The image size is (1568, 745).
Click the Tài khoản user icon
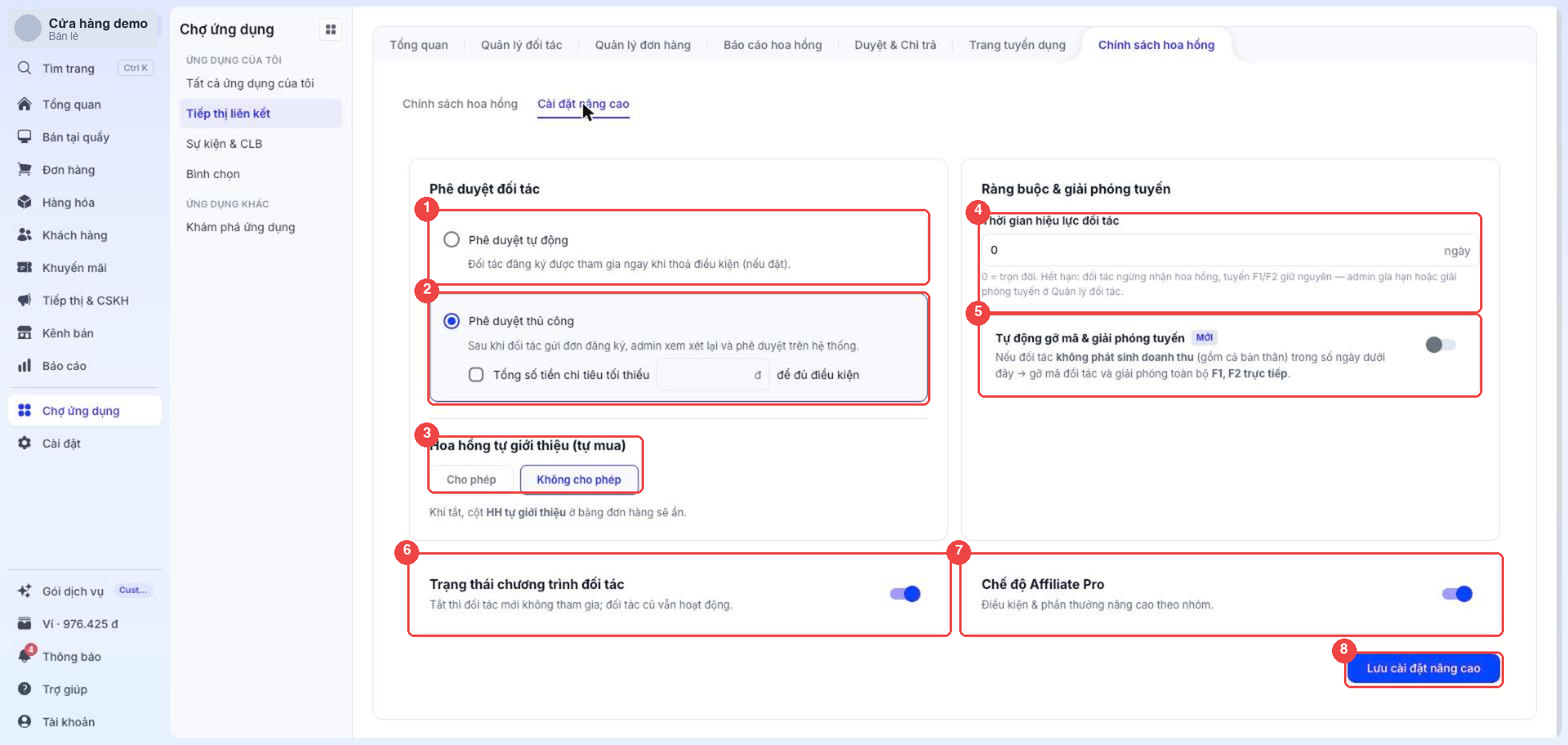pyautogui.click(x=25, y=722)
